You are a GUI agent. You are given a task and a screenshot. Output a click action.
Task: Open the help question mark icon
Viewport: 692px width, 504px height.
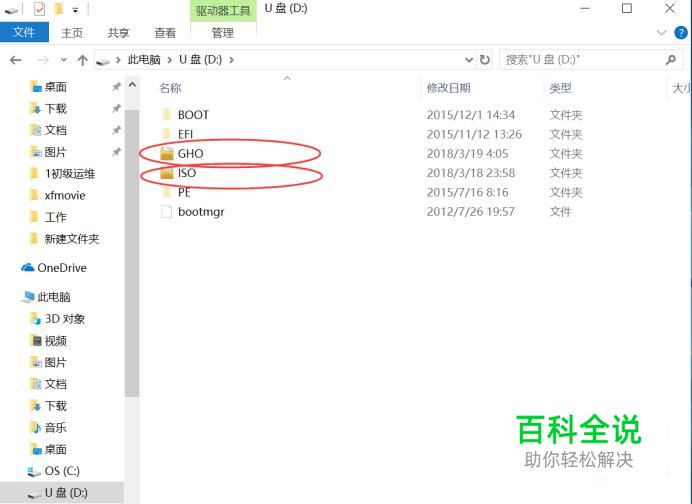681,33
